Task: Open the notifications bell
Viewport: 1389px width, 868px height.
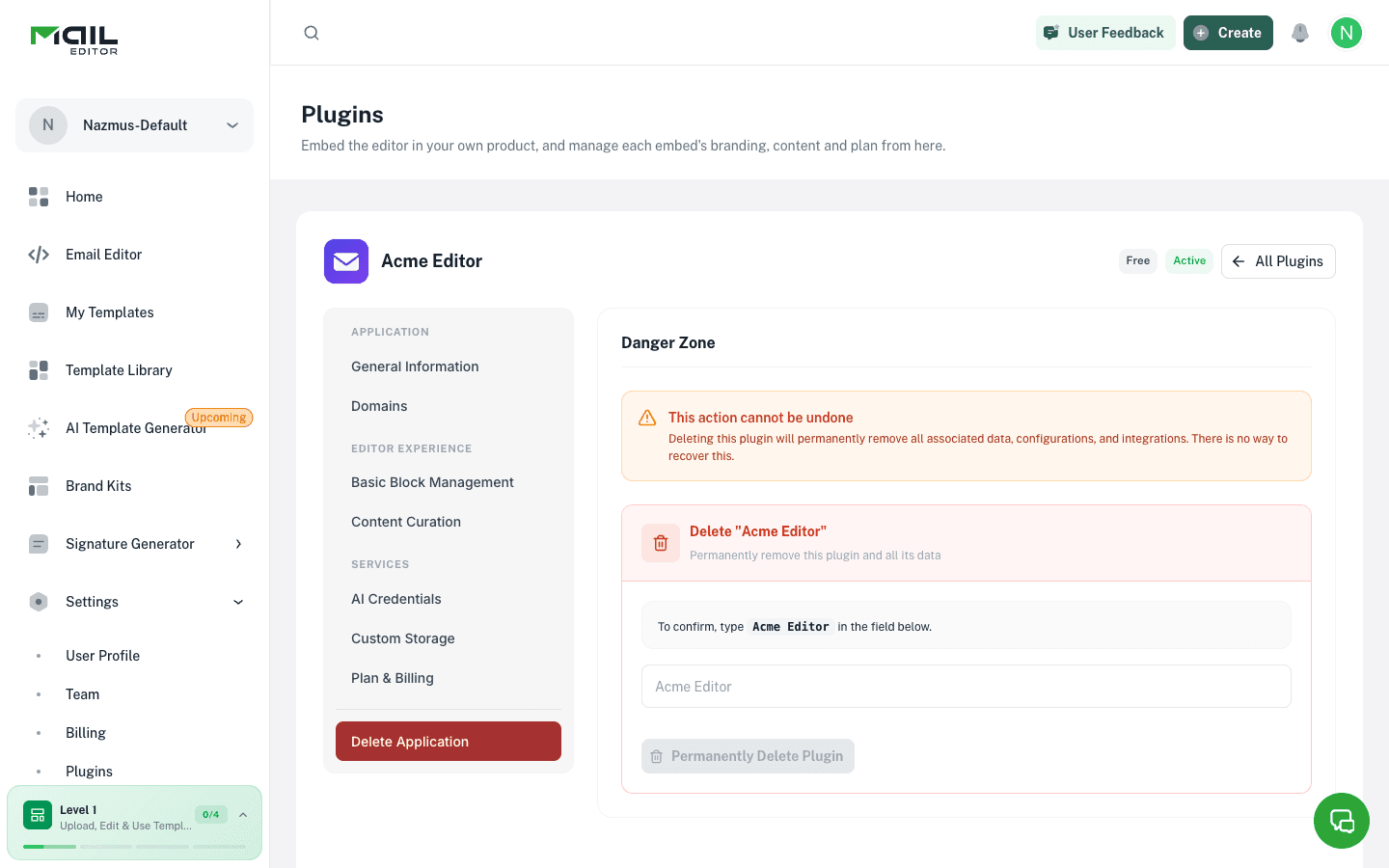Action: 1300,33
